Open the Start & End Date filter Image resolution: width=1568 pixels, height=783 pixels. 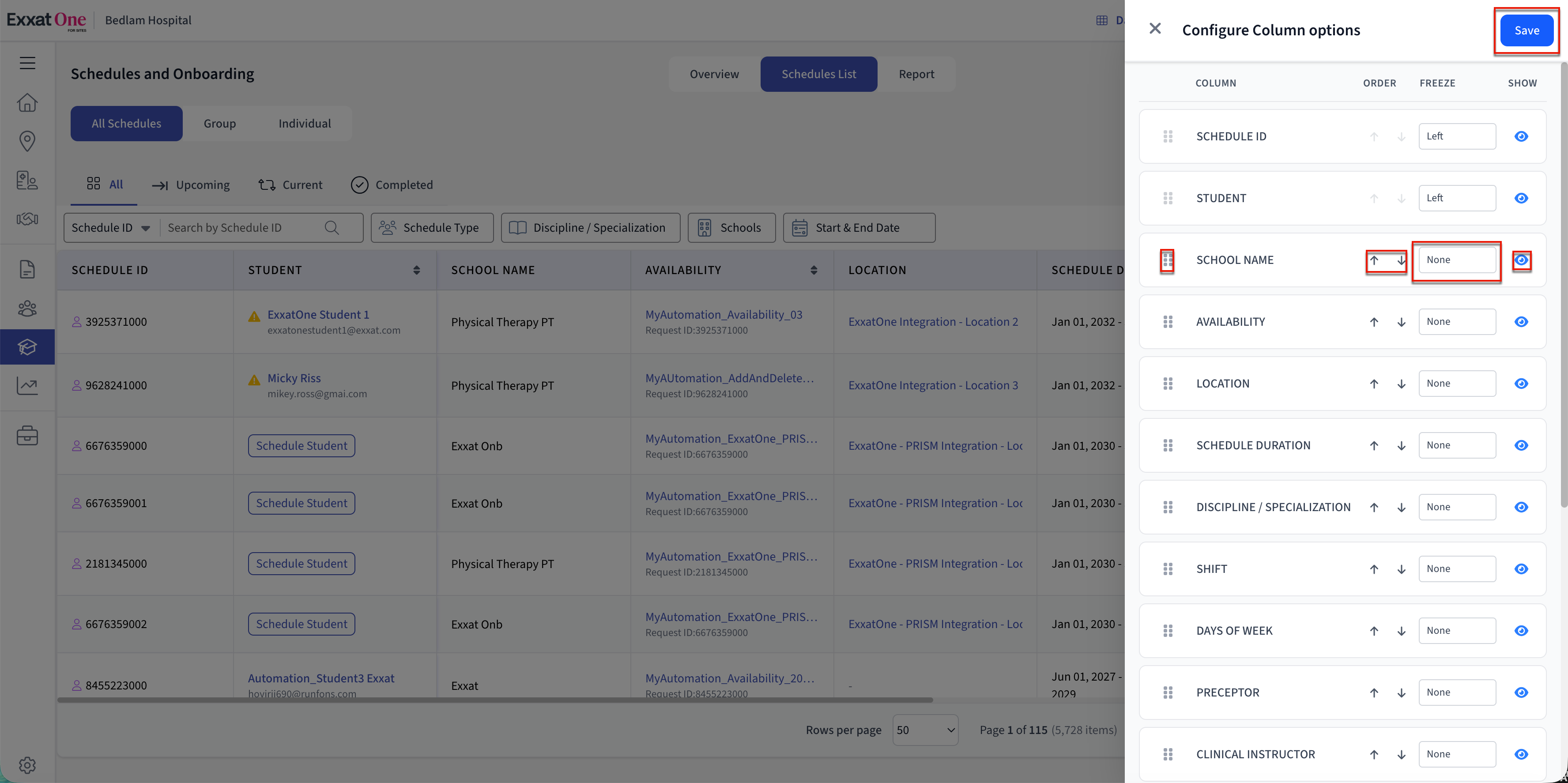(x=859, y=228)
